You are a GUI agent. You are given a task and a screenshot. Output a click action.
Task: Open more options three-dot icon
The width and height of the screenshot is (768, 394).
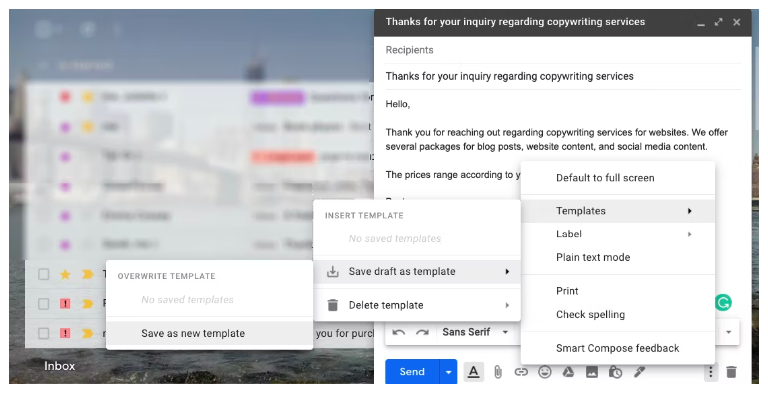click(x=711, y=372)
